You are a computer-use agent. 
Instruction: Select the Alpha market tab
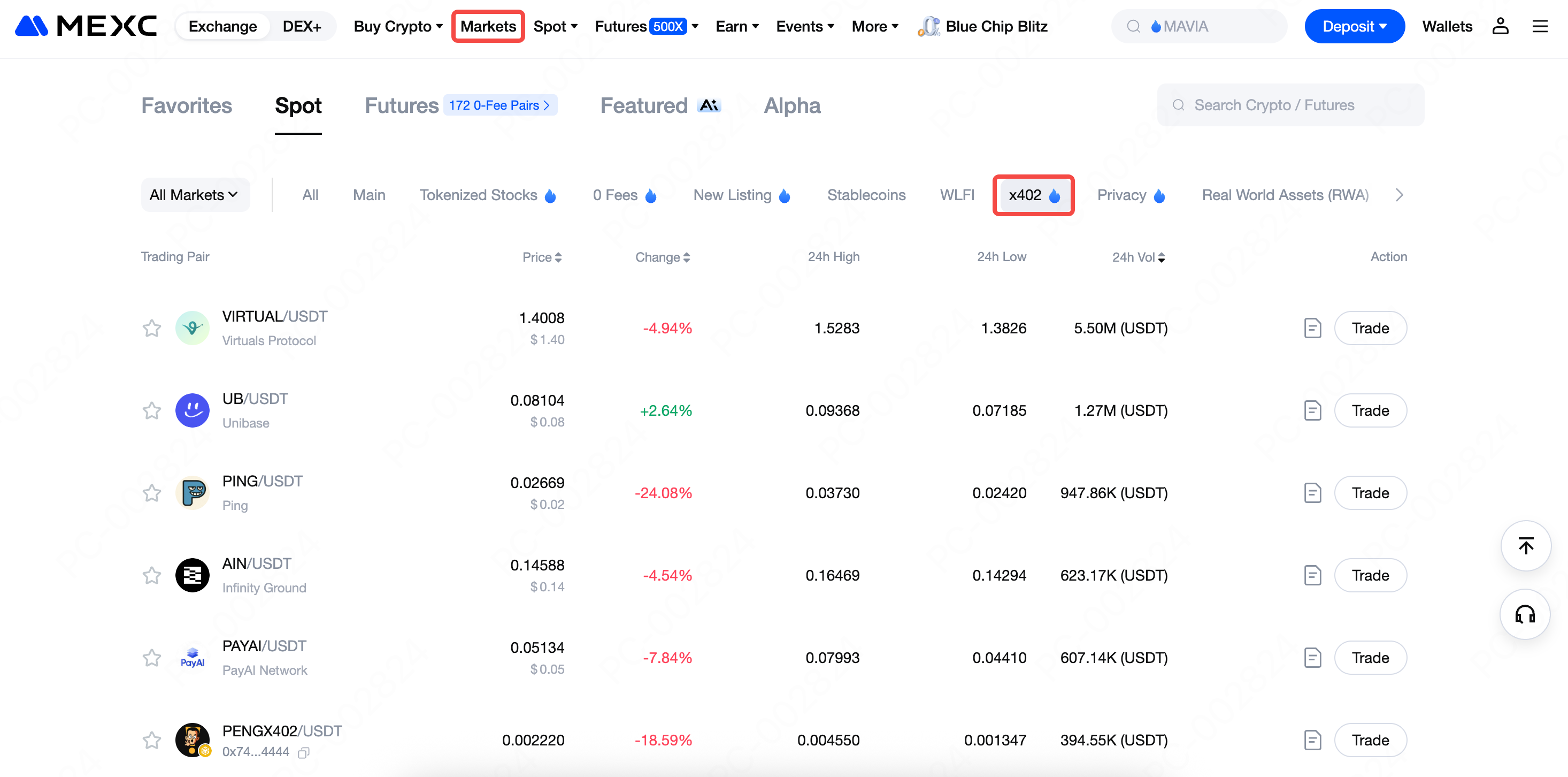792,105
